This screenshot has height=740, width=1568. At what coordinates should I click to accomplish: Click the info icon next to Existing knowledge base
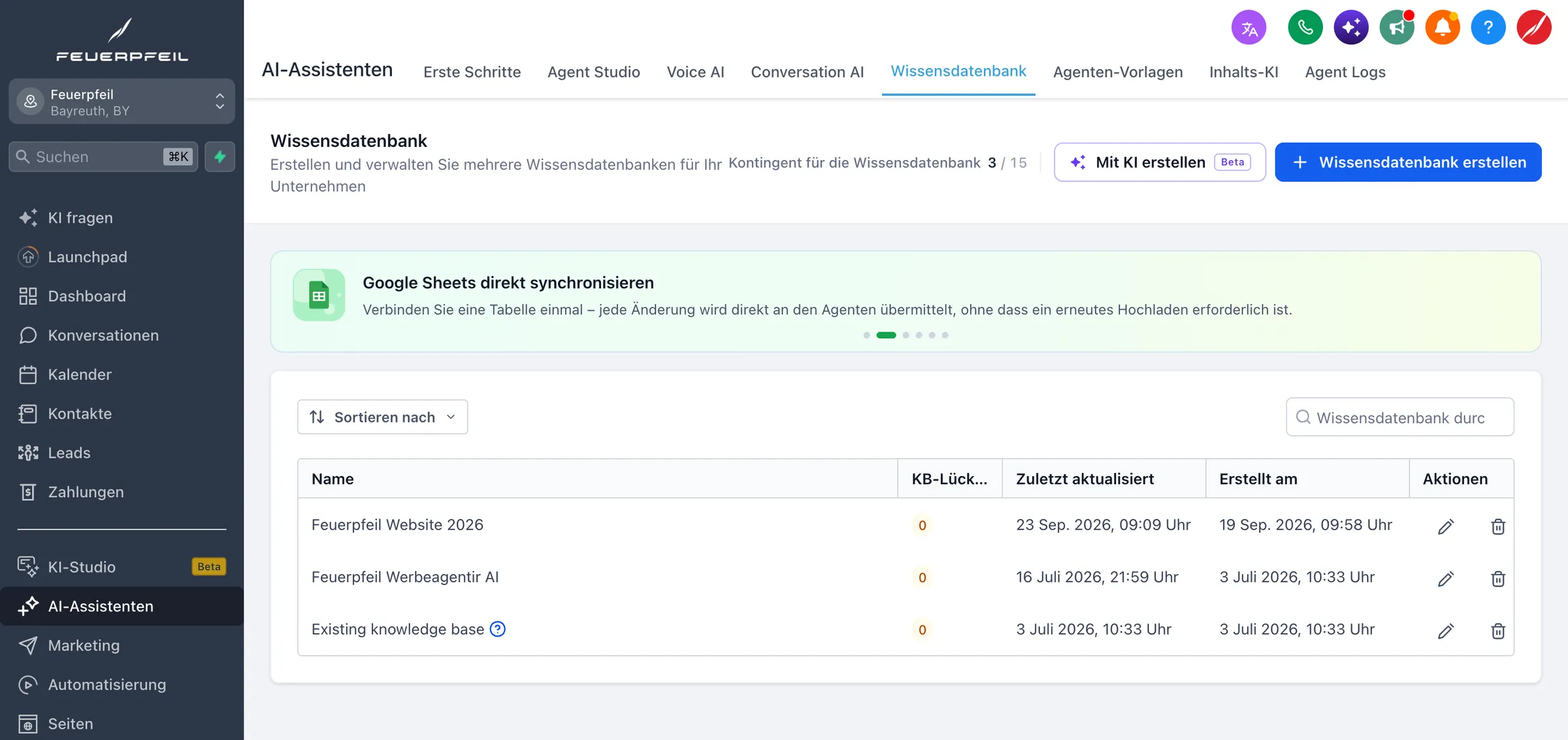pyautogui.click(x=498, y=629)
